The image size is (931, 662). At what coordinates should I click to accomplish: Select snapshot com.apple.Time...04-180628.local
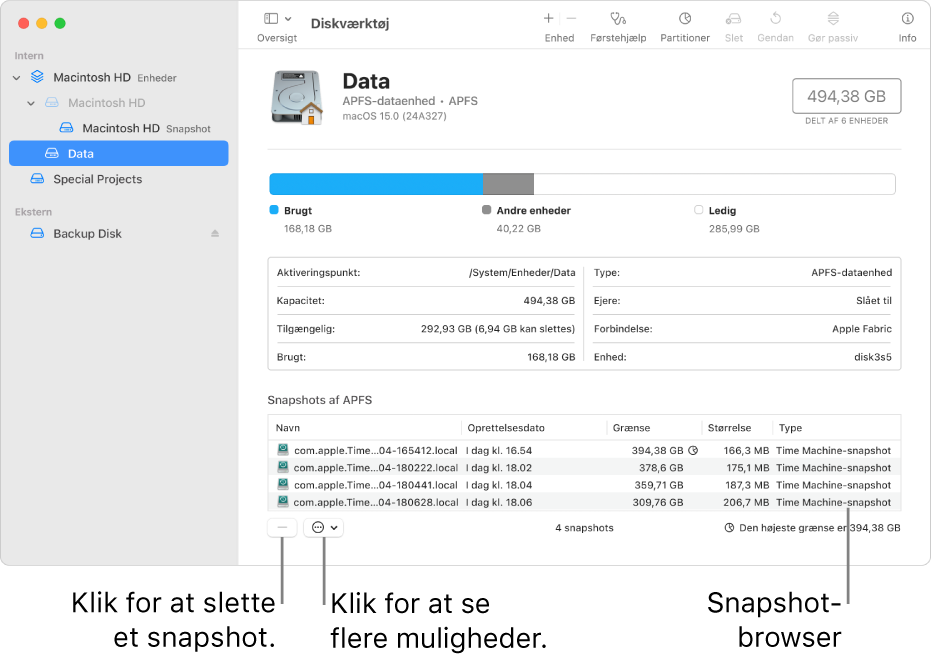click(584, 502)
